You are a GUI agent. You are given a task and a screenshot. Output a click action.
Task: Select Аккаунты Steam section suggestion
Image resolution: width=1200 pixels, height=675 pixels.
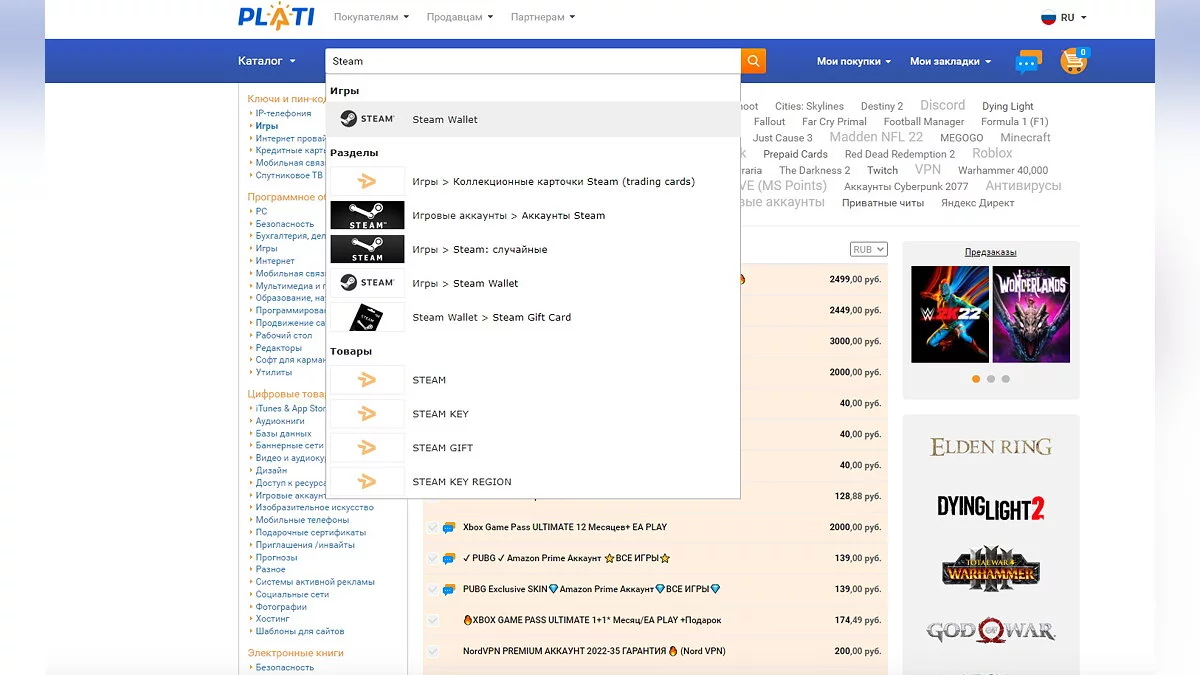tap(508, 215)
